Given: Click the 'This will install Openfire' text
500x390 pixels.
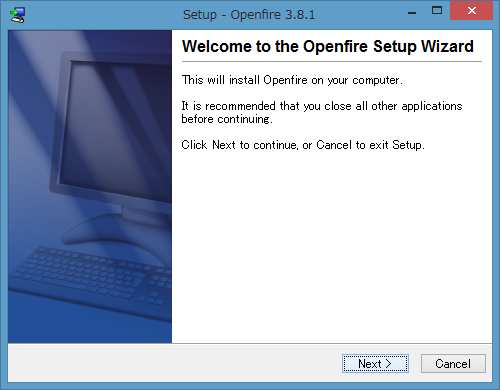Looking at the screenshot, I should point(292,80).
